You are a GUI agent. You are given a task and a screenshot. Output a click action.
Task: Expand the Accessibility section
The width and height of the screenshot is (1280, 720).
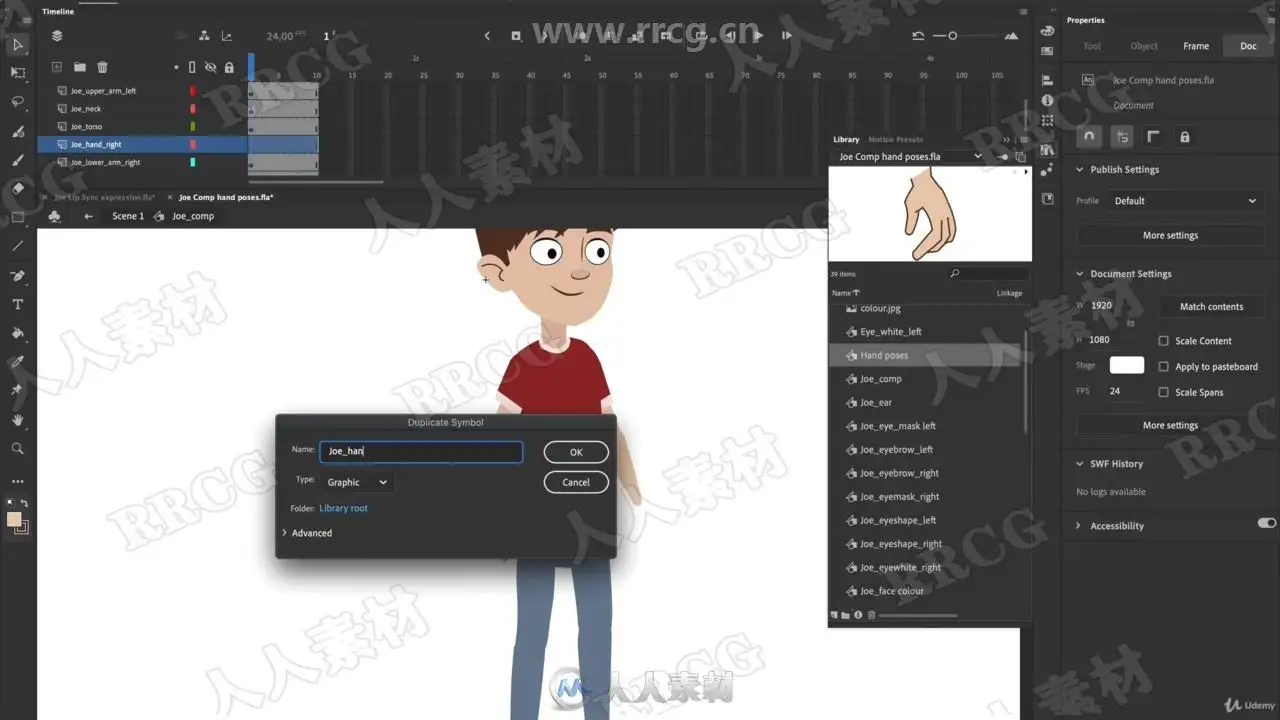coord(1078,526)
